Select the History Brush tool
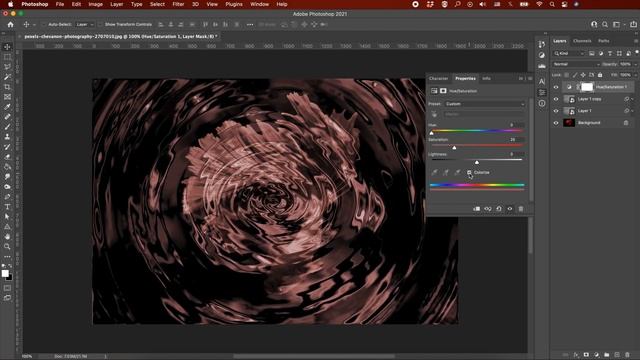640x360 pixels. point(7,147)
